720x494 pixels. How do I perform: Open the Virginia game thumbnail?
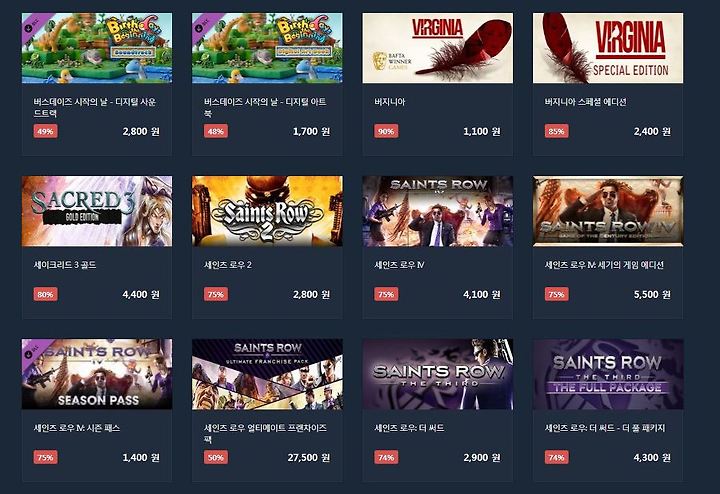(438, 48)
